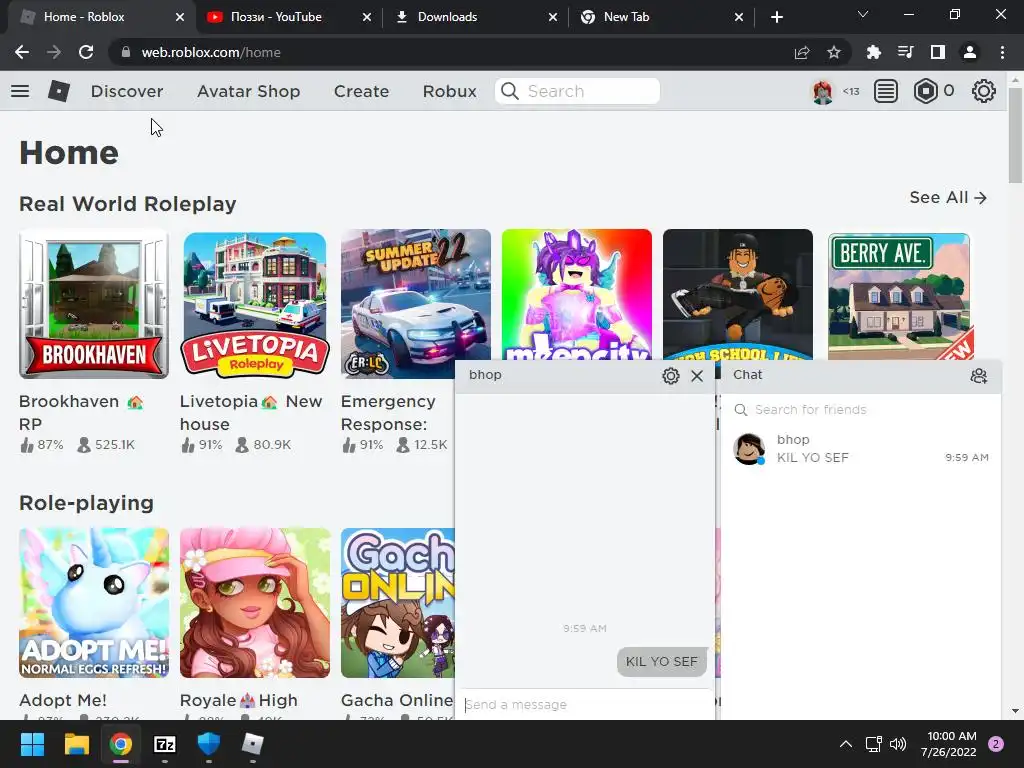Click the KIL YO SEF message bubble
This screenshot has height=768, width=1024.
click(662, 662)
